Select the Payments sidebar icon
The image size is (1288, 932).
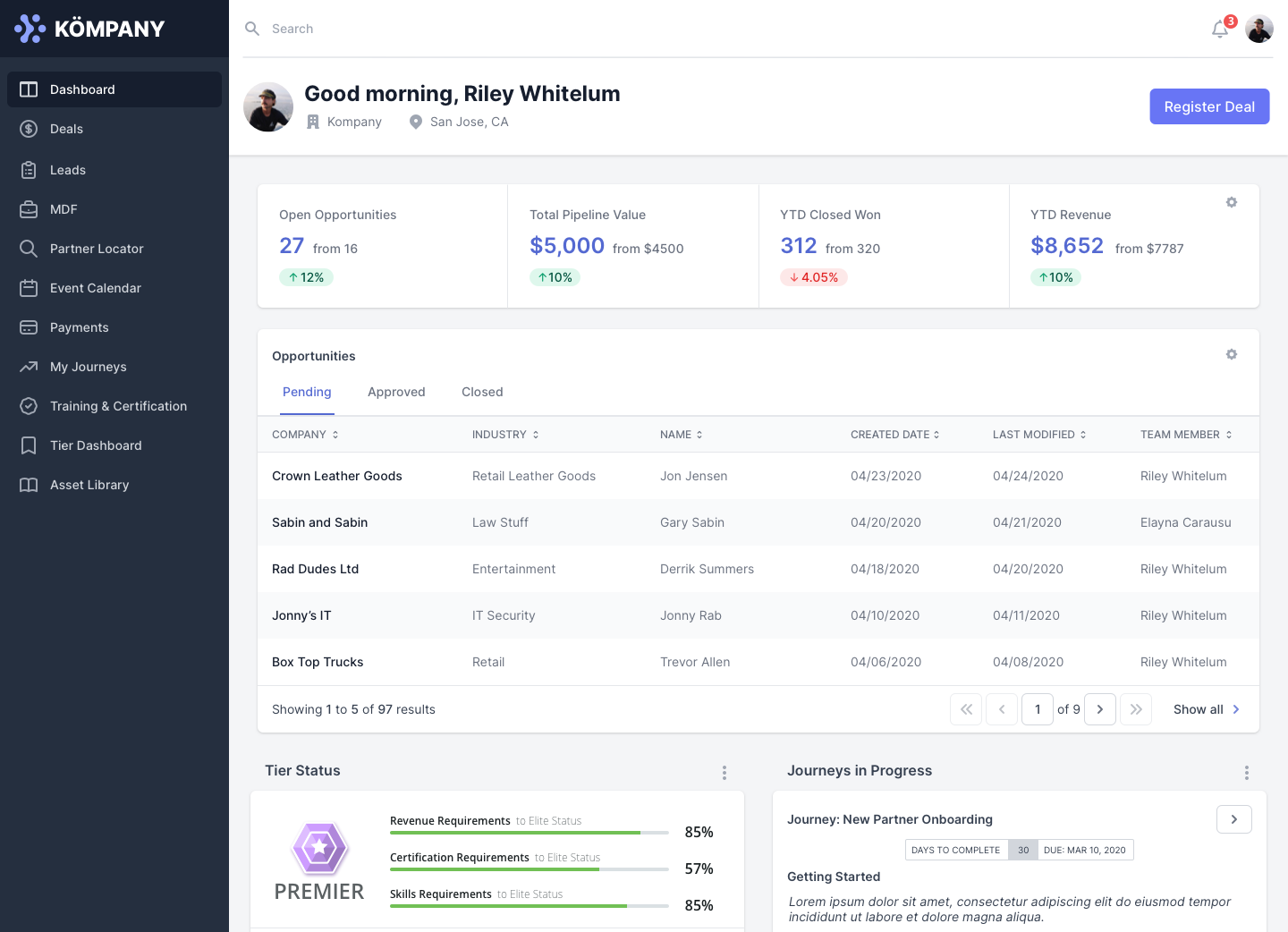coord(30,327)
